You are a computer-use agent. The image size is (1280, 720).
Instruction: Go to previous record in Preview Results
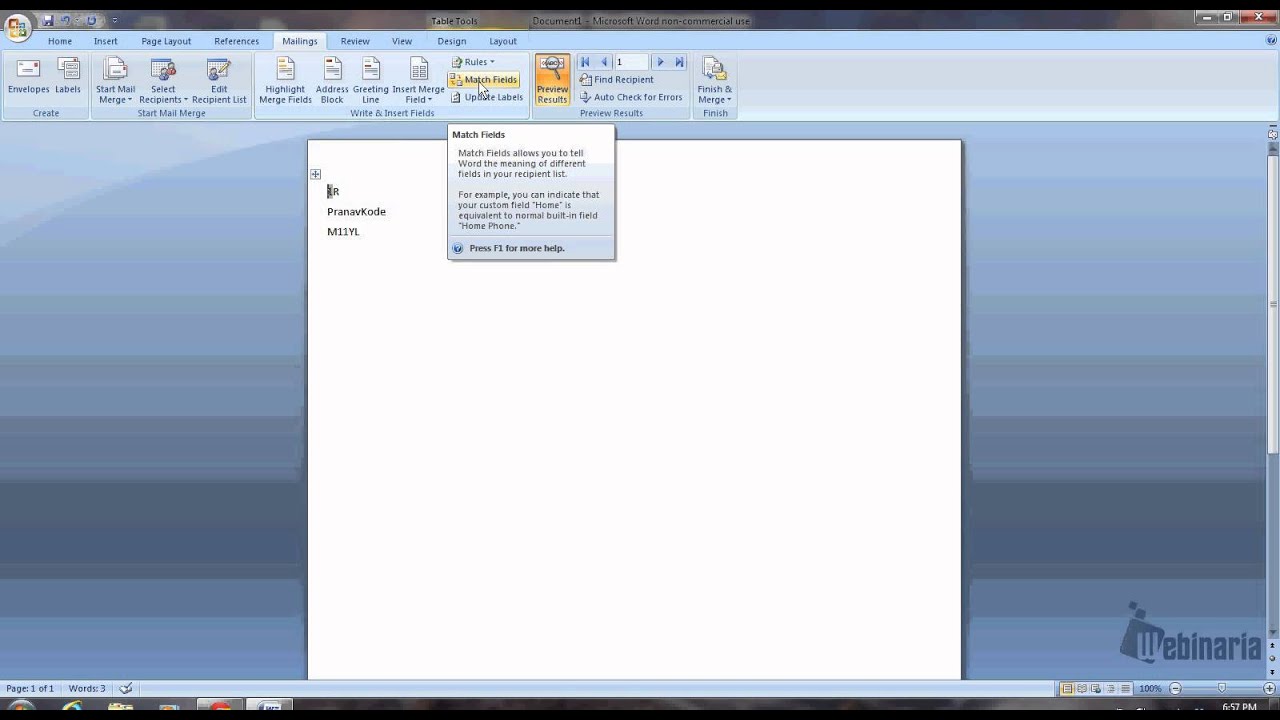(x=603, y=62)
